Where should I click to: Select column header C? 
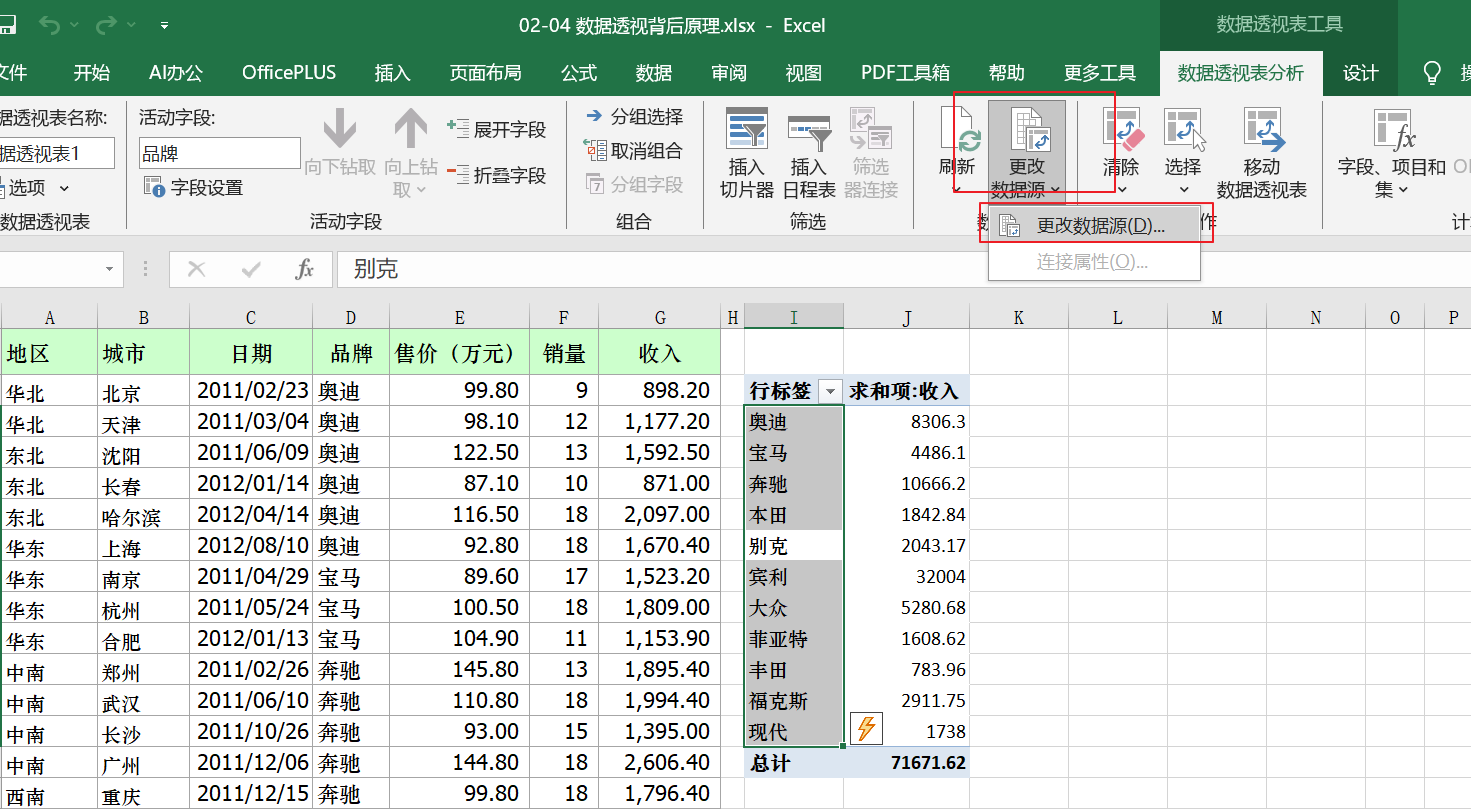251,317
